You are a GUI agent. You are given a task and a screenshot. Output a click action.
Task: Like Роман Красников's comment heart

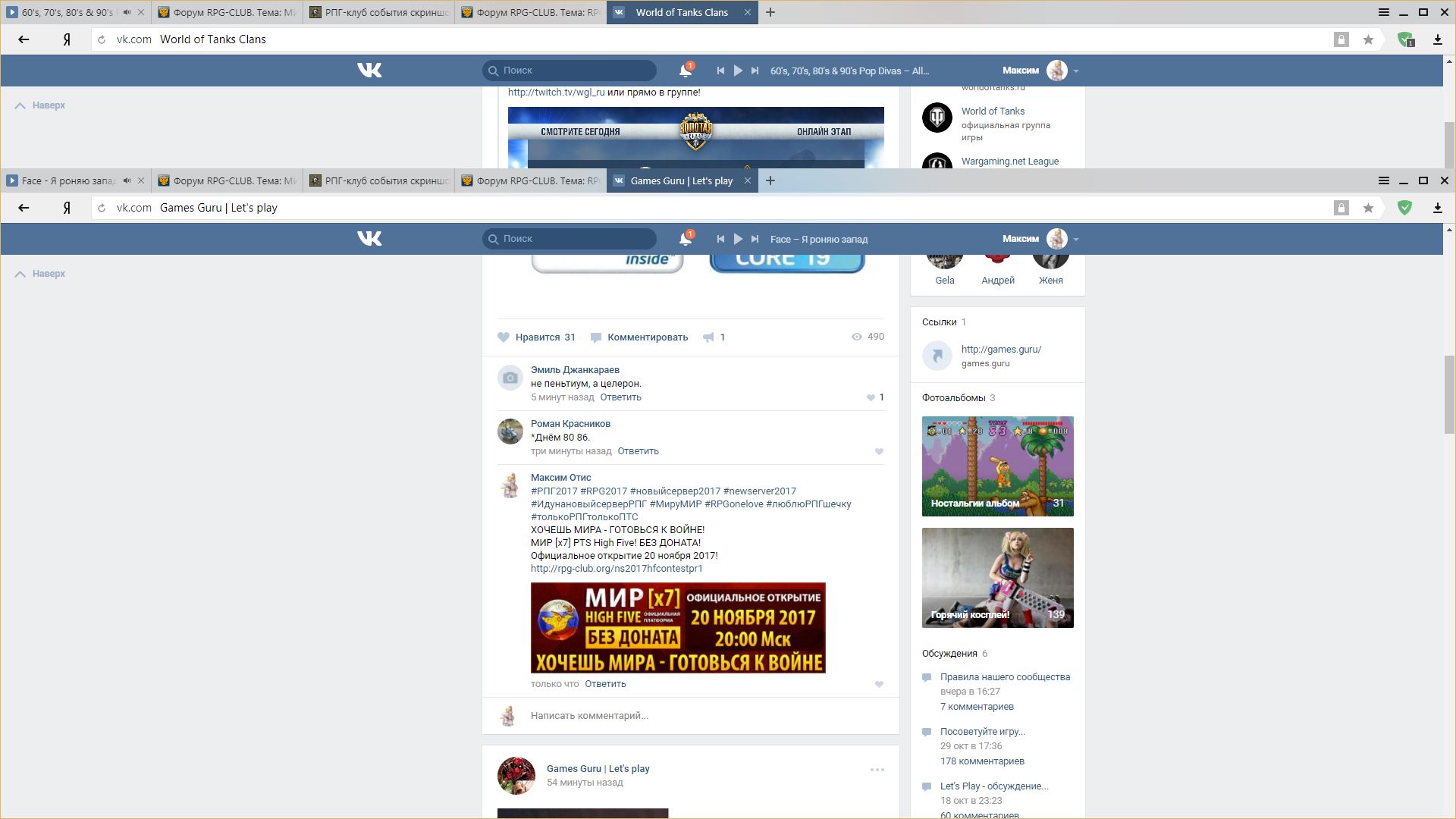[879, 452]
